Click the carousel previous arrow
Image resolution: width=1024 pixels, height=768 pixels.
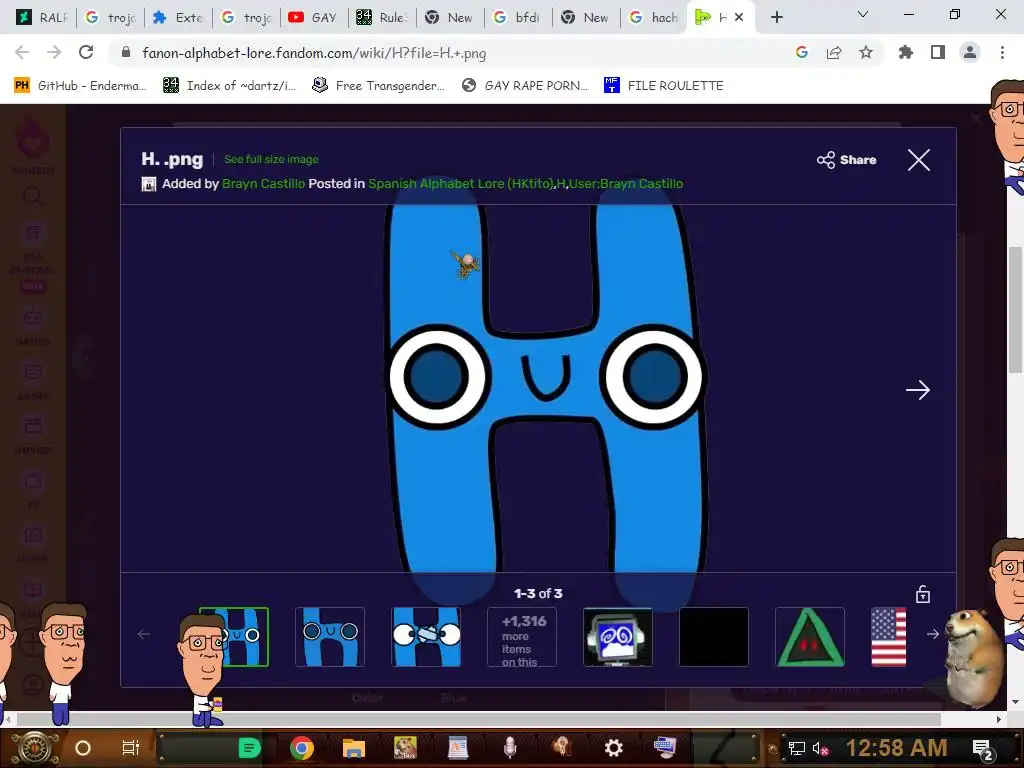[144, 634]
